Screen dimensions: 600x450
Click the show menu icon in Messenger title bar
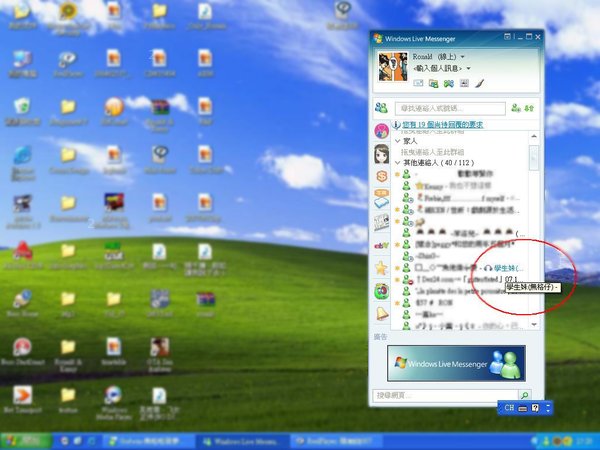507,37
